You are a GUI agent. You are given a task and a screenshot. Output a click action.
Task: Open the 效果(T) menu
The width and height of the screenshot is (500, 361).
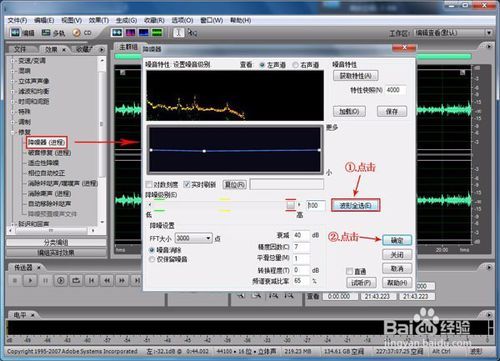pyautogui.click(x=99, y=20)
